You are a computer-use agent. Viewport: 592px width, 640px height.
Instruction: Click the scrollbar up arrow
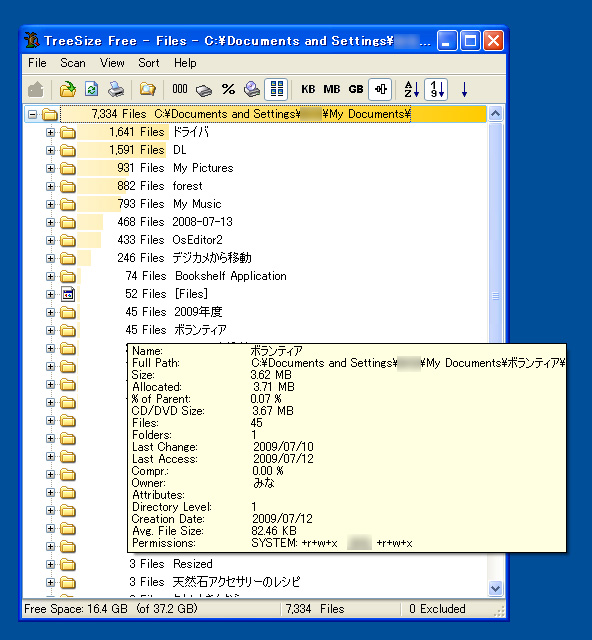(496, 113)
